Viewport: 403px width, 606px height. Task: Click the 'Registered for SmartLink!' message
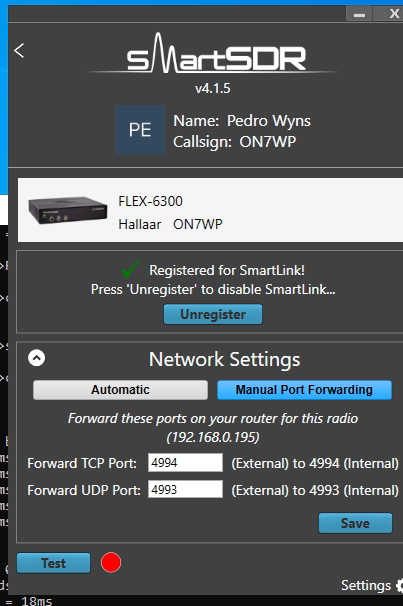click(227, 270)
